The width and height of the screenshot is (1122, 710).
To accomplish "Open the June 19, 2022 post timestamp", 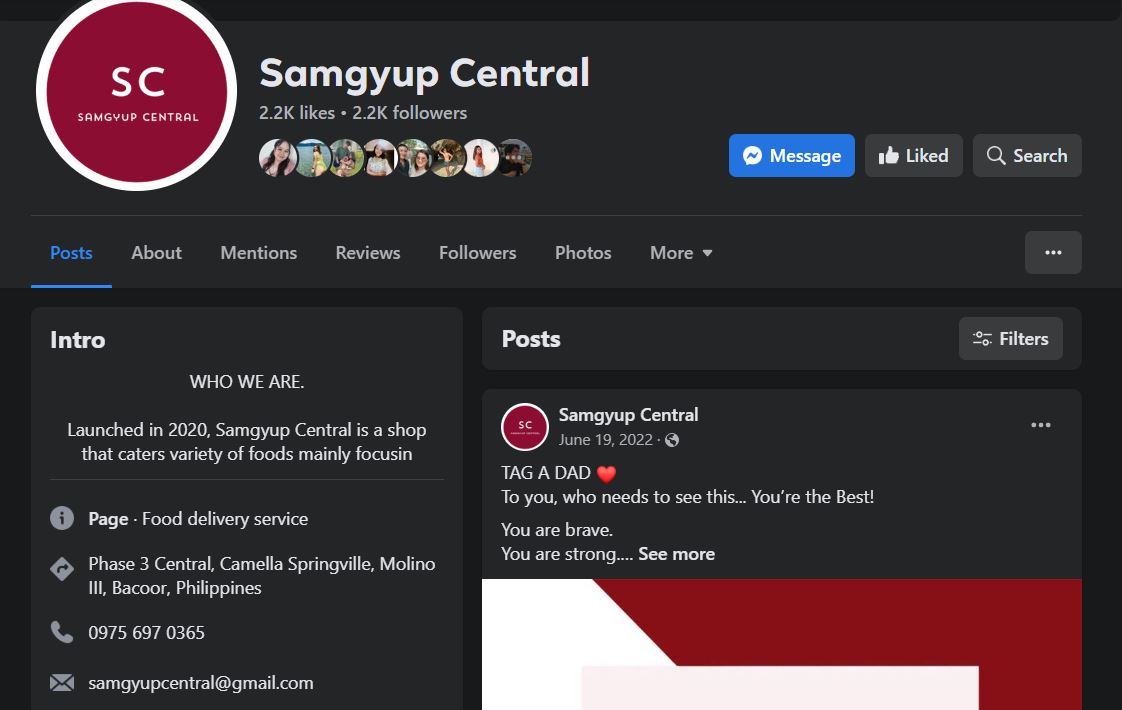I will tap(605, 439).
